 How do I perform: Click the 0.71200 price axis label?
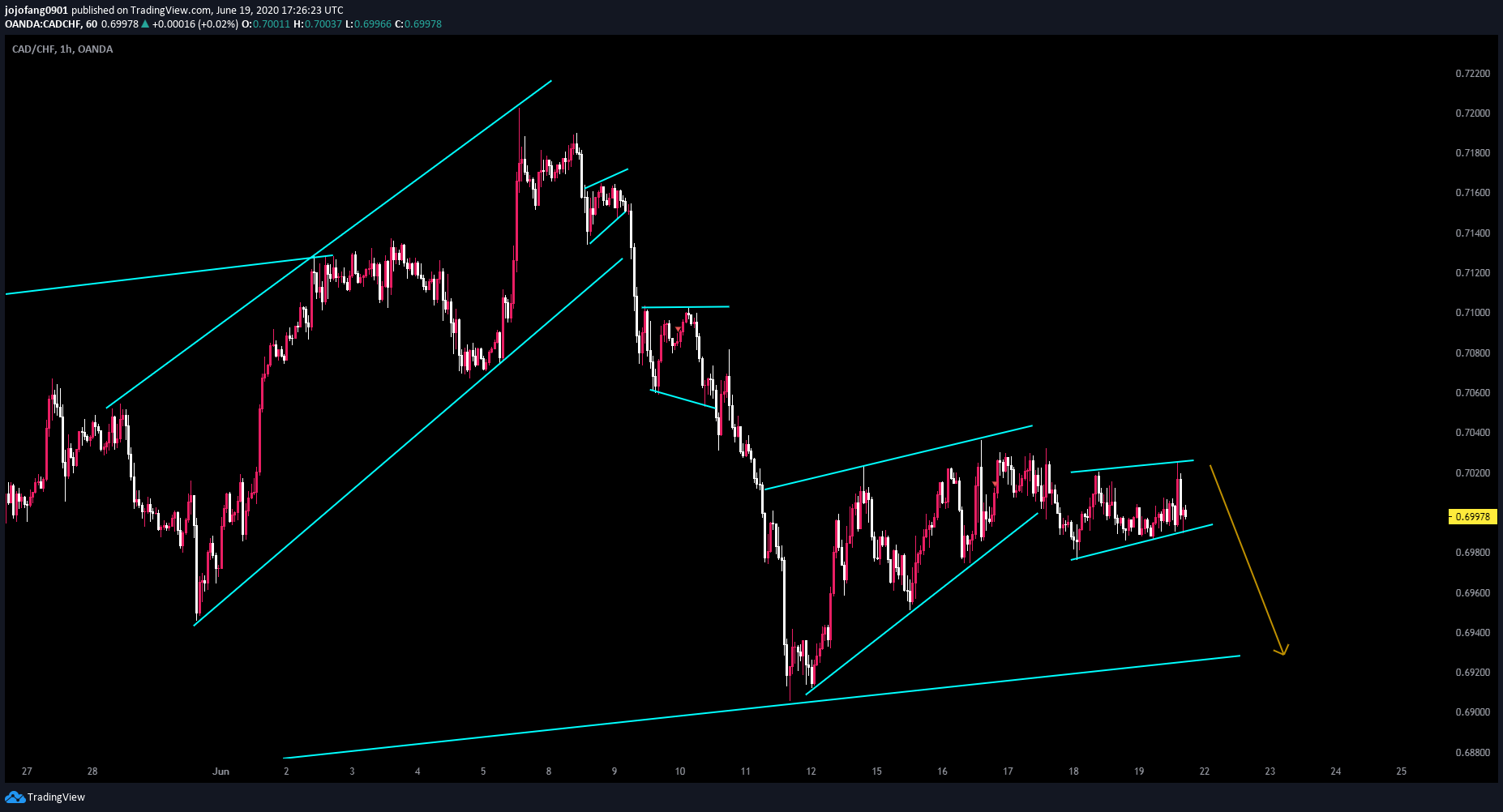click(1473, 273)
